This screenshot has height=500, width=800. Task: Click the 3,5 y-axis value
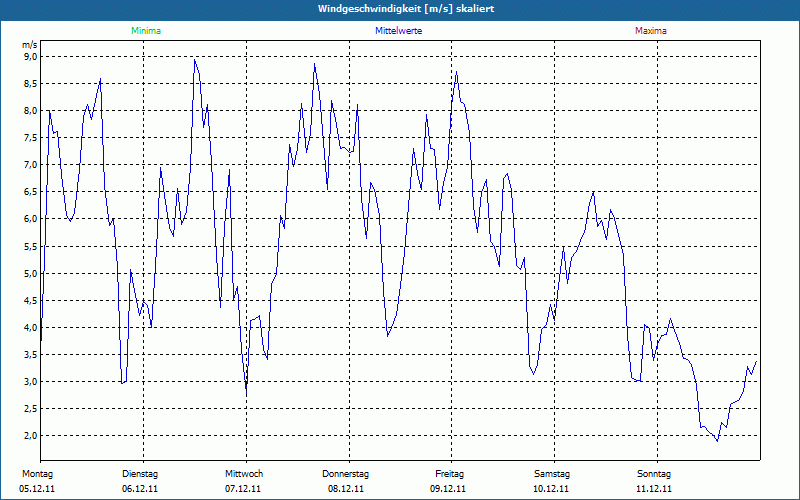click(x=31, y=354)
